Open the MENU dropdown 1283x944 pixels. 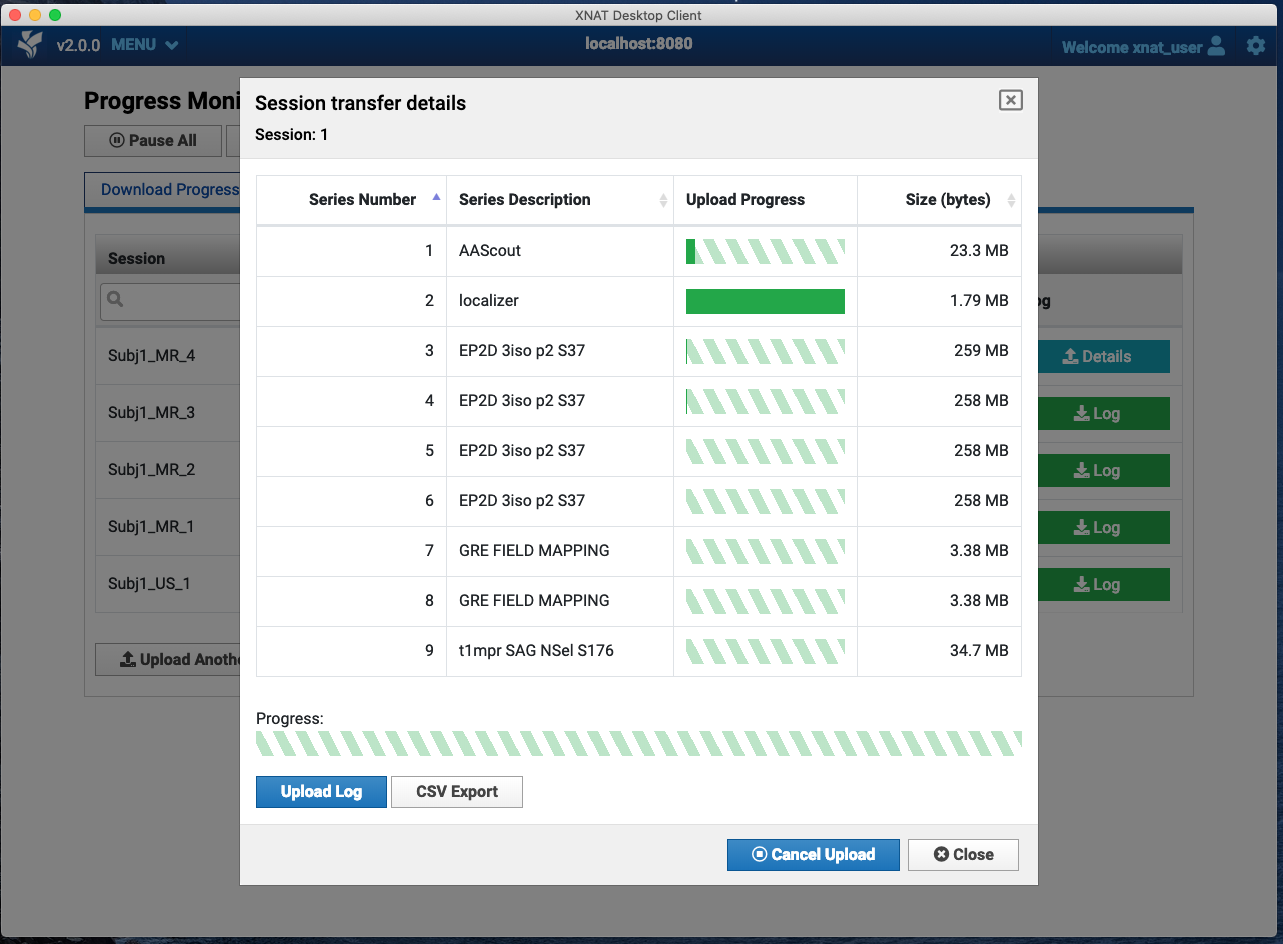[145, 45]
